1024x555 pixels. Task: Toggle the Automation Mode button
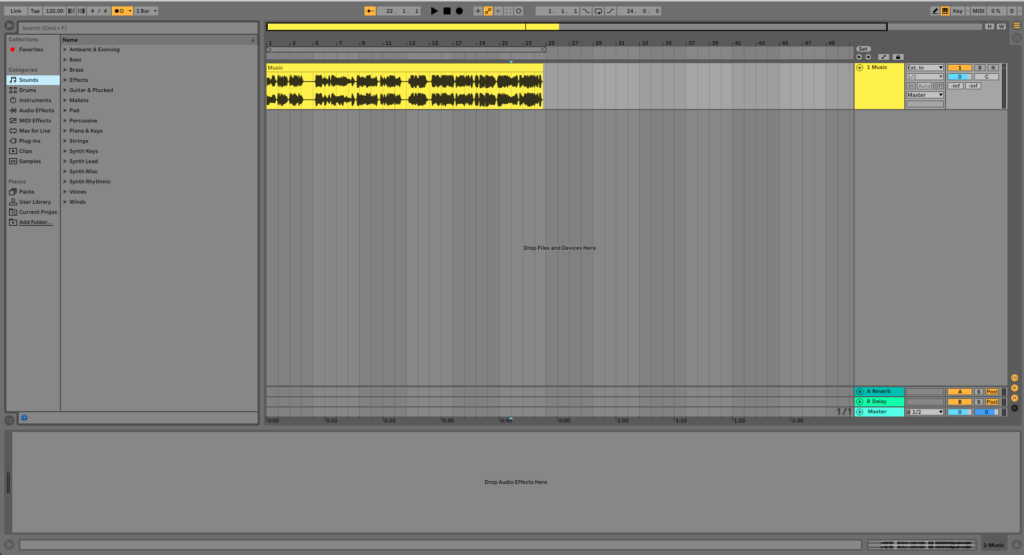click(x=884, y=57)
